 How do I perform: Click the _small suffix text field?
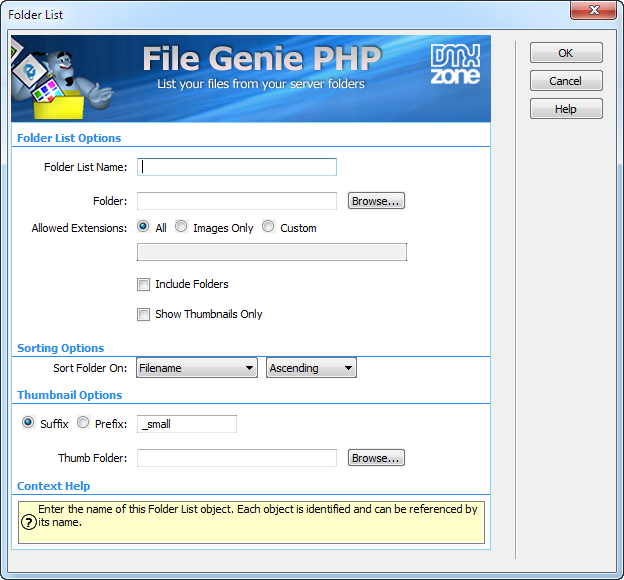coord(187,424)
